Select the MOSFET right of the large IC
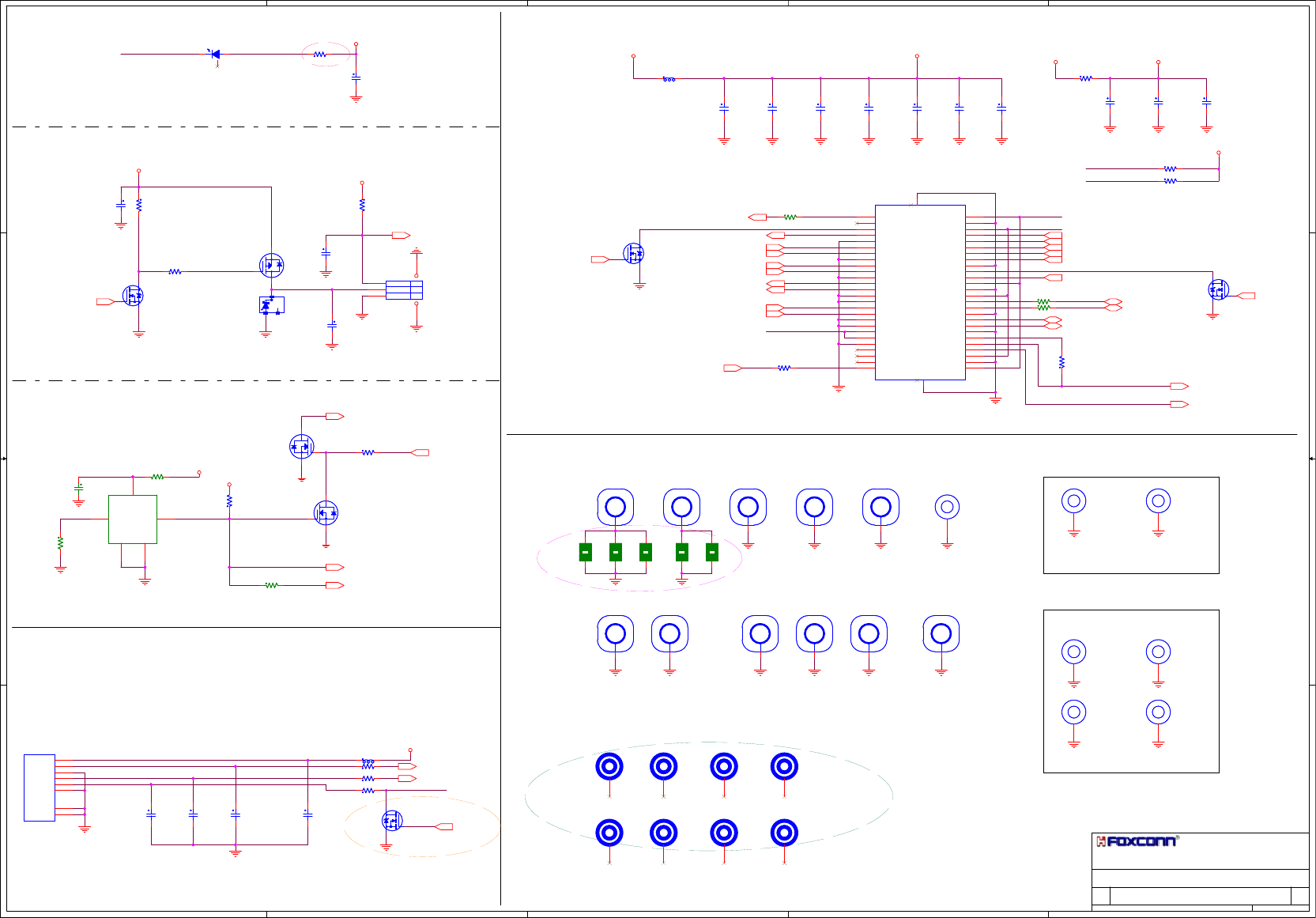This screenshot has height=918, width=1316. (1219, 289)
